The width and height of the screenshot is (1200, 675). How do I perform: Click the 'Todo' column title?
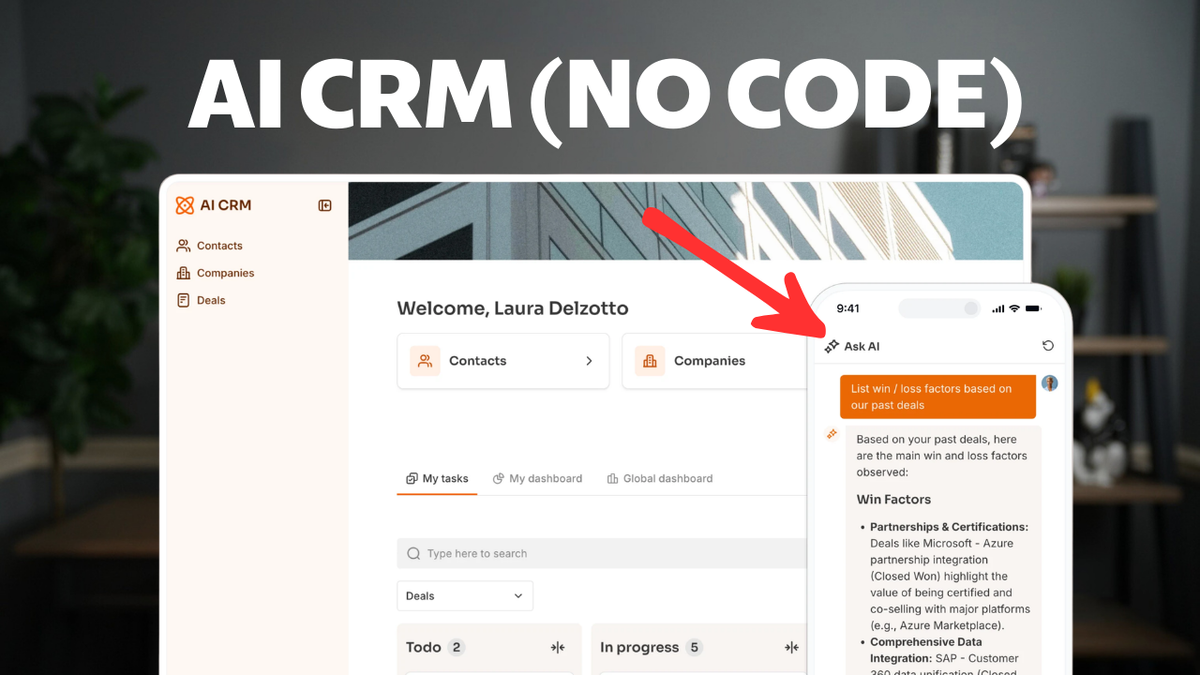point(423,647)
